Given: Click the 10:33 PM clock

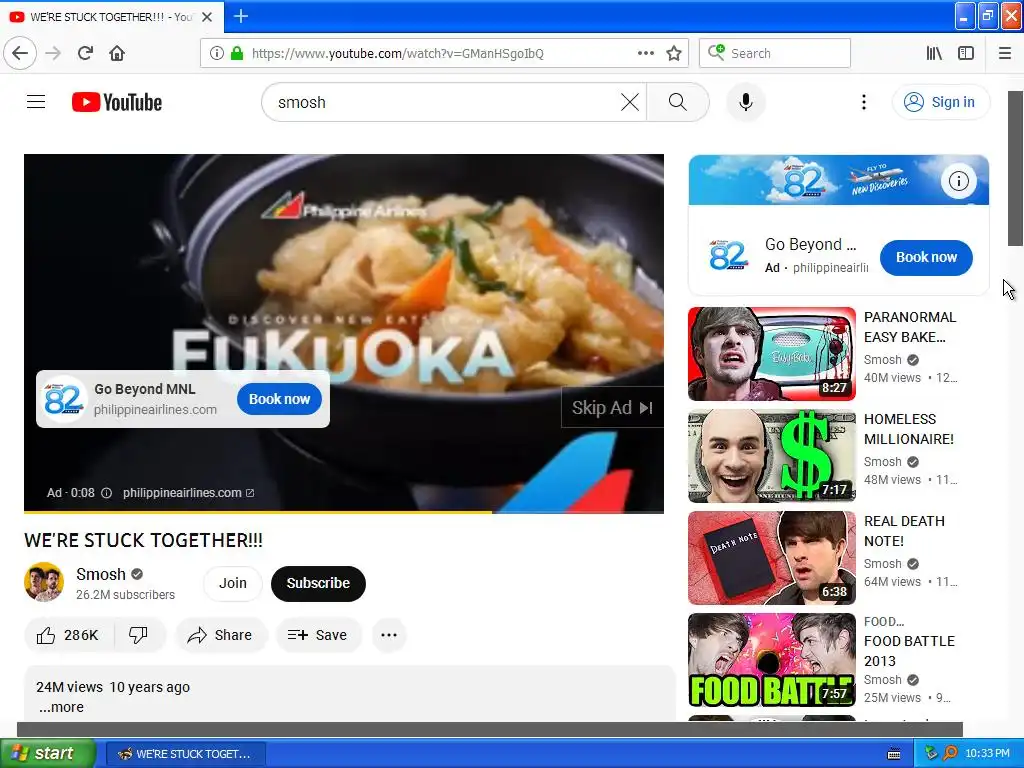Looking at the screenshot, I should (x=987, y=754).
